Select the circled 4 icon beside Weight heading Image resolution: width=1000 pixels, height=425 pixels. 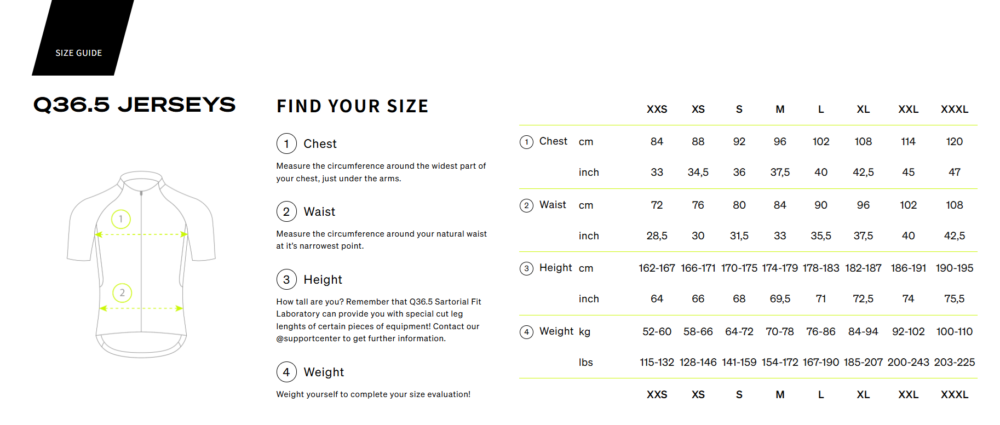point(286,372)
